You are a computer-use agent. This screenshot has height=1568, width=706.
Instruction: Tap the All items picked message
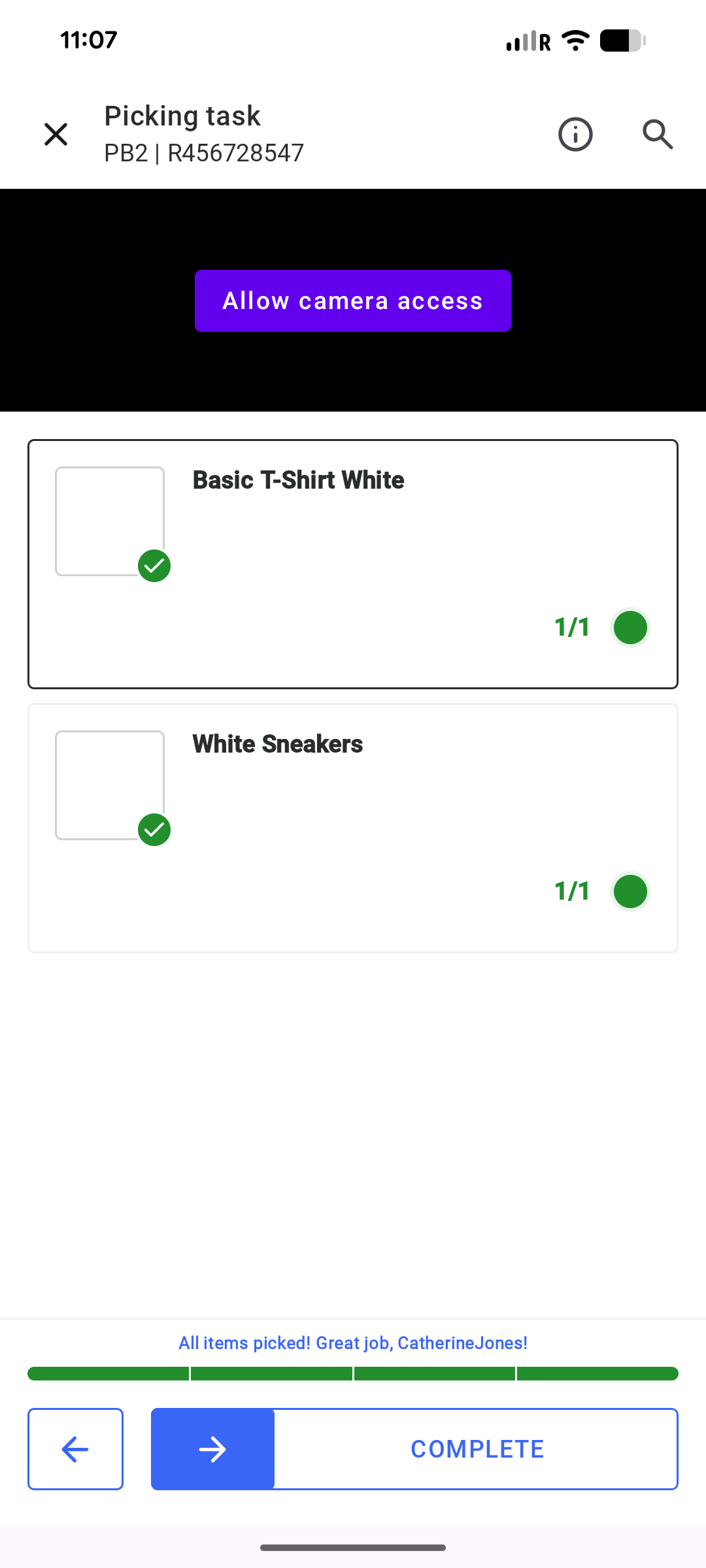pos(353,1343)
